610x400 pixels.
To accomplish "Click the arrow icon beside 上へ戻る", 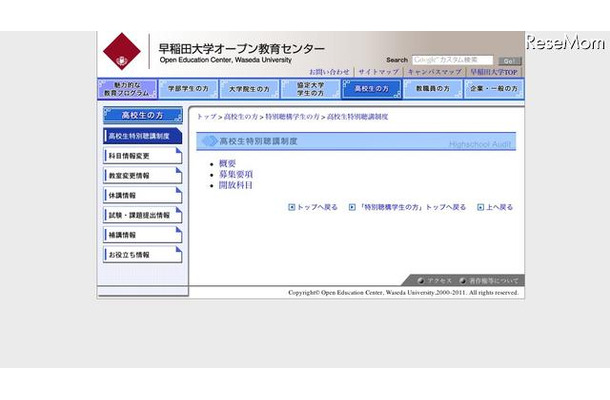I will pyautogui.click(x=480, y=207).
